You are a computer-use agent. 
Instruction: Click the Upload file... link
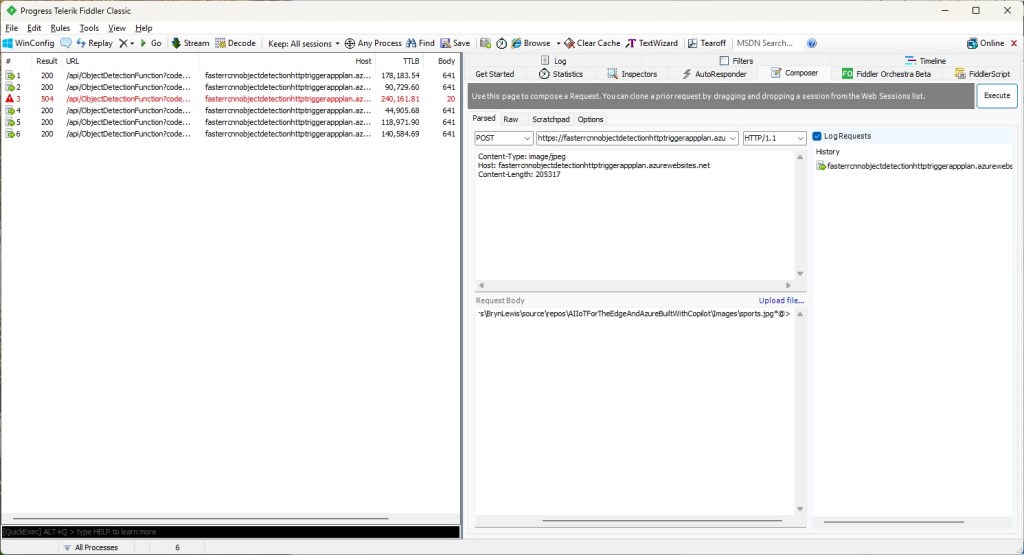click(x=781, y=300)
